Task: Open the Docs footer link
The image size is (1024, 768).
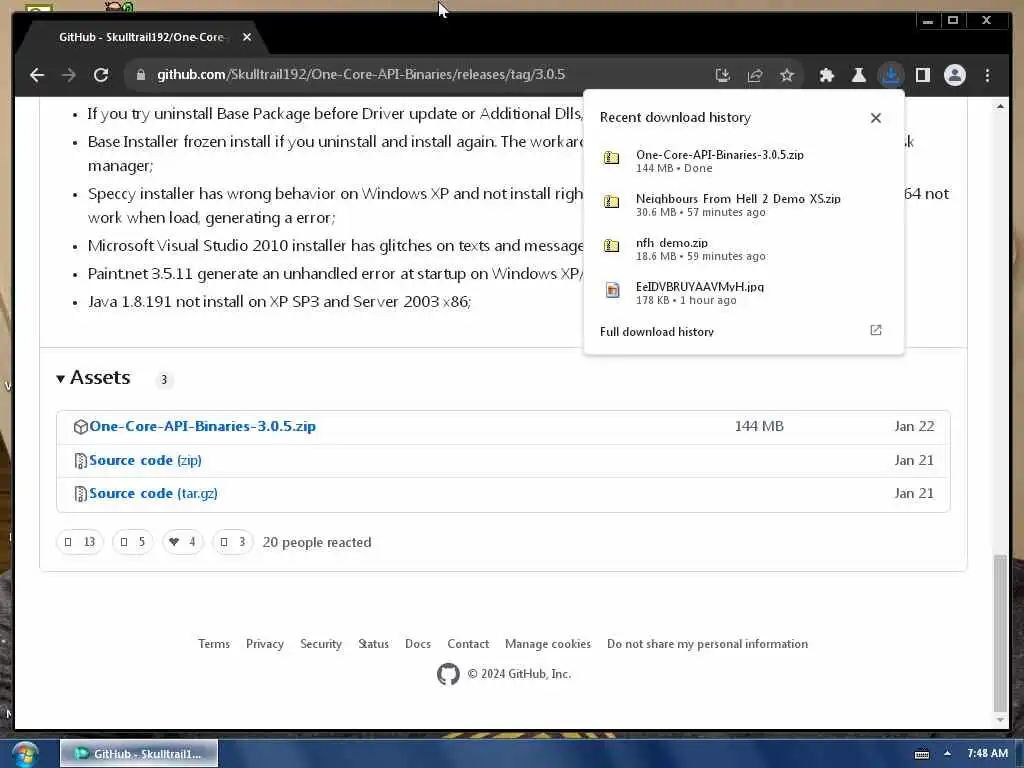Action: tap(418, 644)
